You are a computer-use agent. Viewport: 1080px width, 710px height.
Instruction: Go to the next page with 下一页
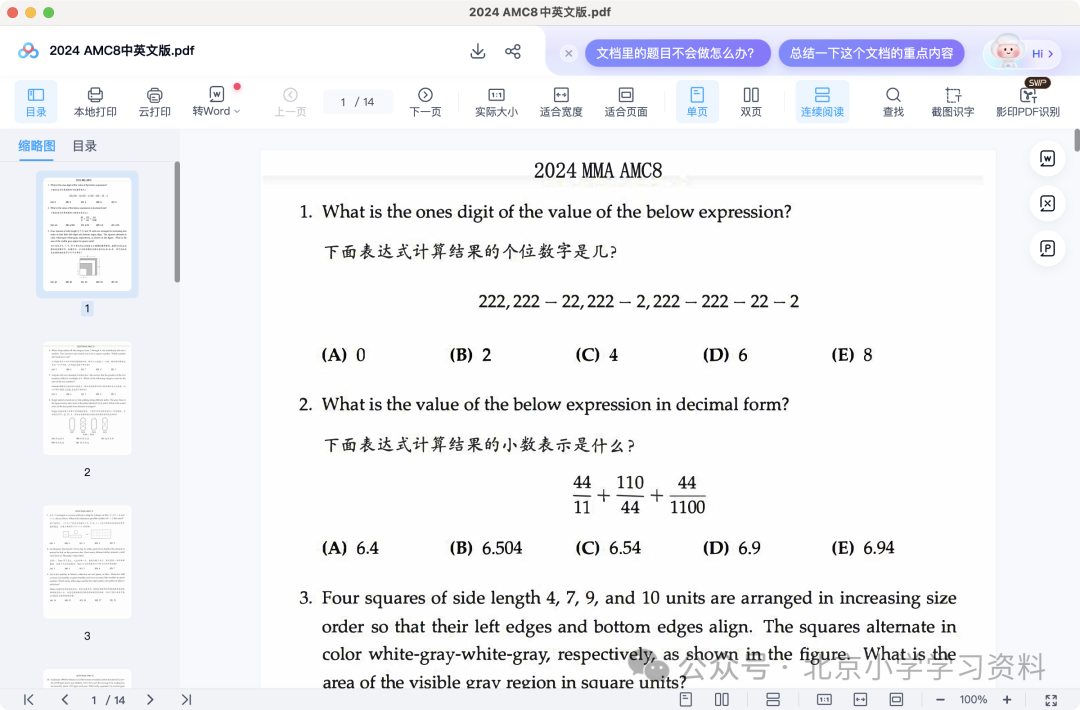425,102
